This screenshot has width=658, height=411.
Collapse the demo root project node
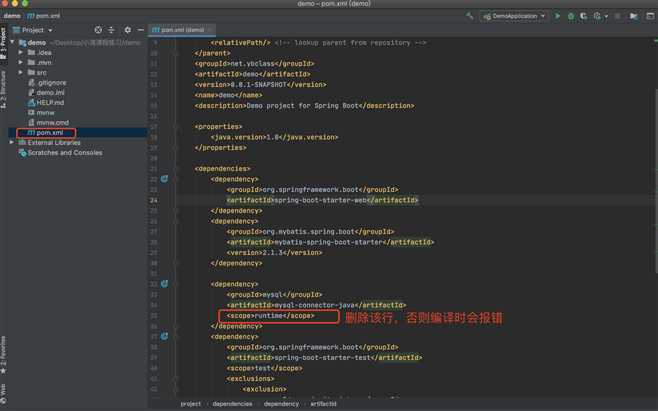pyautogui.click(x=12, y=42)
